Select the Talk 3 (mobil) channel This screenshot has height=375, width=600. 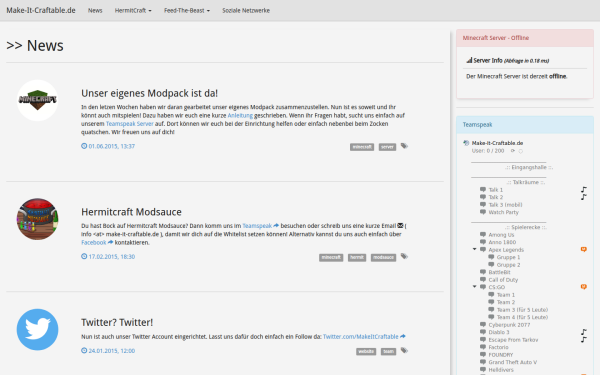tap(505, 205)
